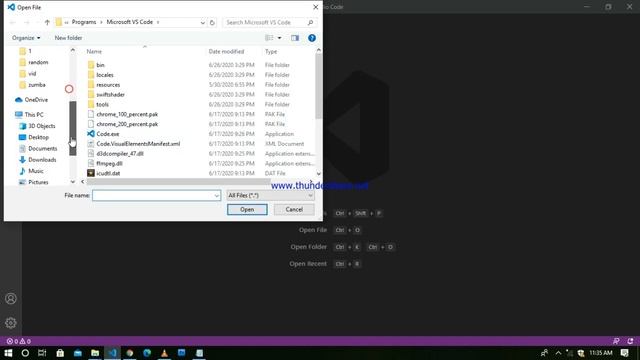Open the Help button in the Open File dialog
The width and height of the screenshot is (640, 360).
(312, 38)
